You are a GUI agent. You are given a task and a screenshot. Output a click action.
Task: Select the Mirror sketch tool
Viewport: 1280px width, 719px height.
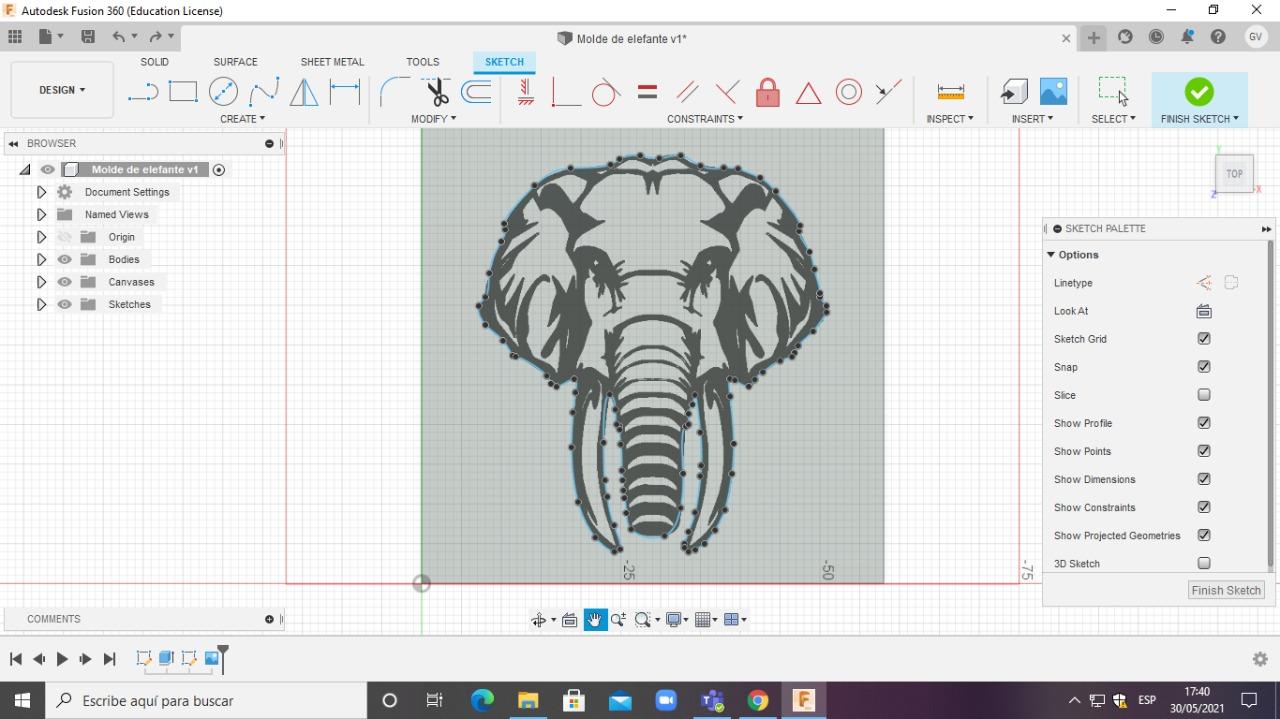[x=304, y=92]
